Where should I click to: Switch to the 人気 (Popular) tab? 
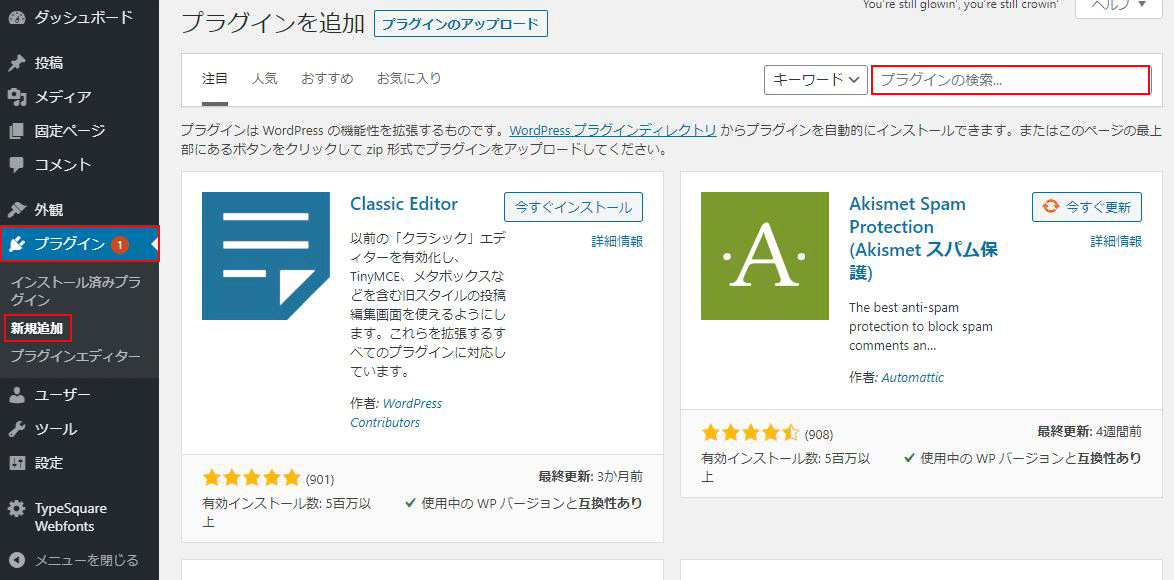[x=264, y=78]
